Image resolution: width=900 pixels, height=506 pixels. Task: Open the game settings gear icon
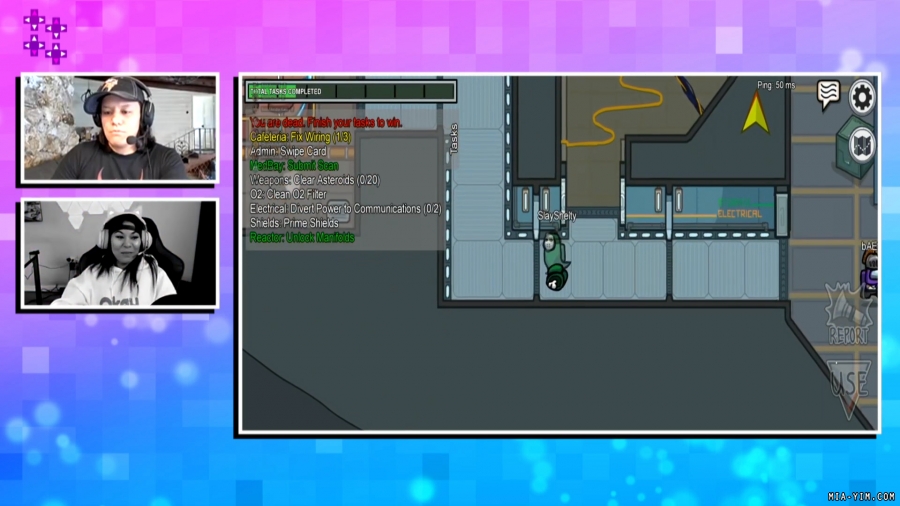[862, 98]
